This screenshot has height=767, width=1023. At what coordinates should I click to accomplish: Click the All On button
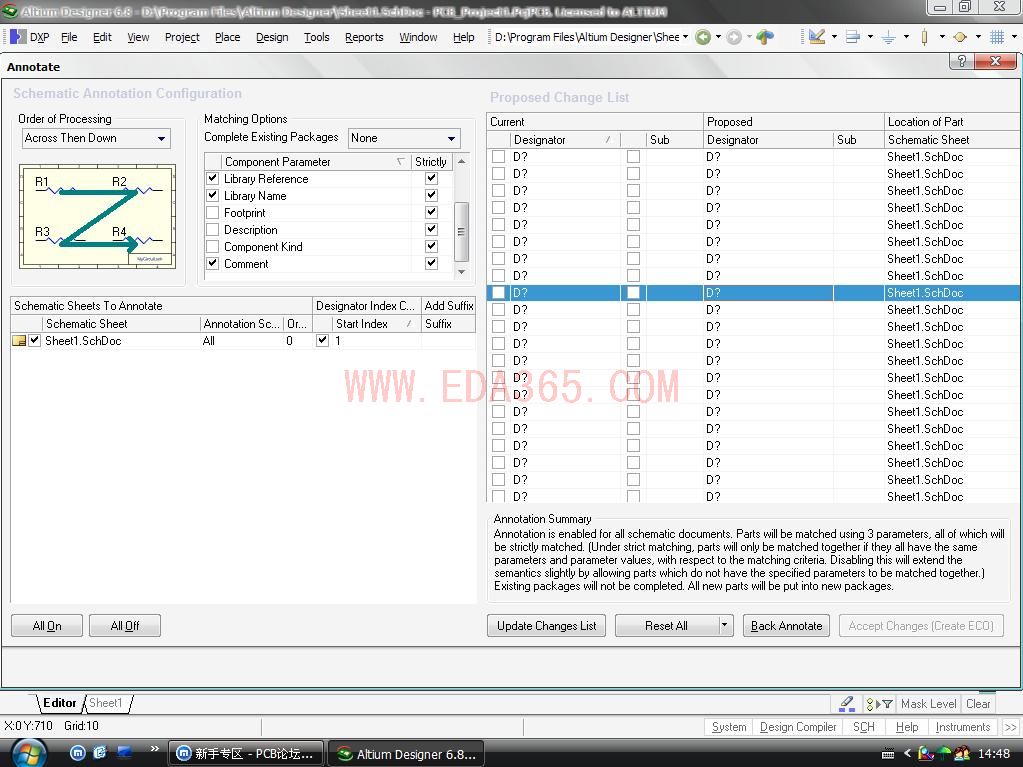click(47, 625)
